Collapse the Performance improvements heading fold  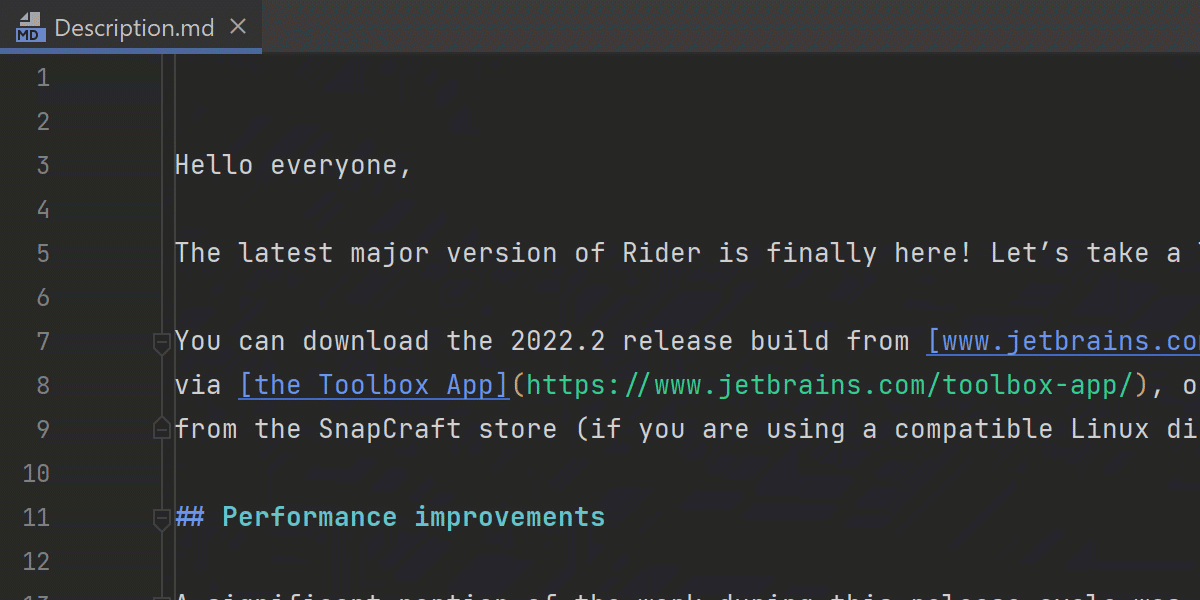(161, 518)
